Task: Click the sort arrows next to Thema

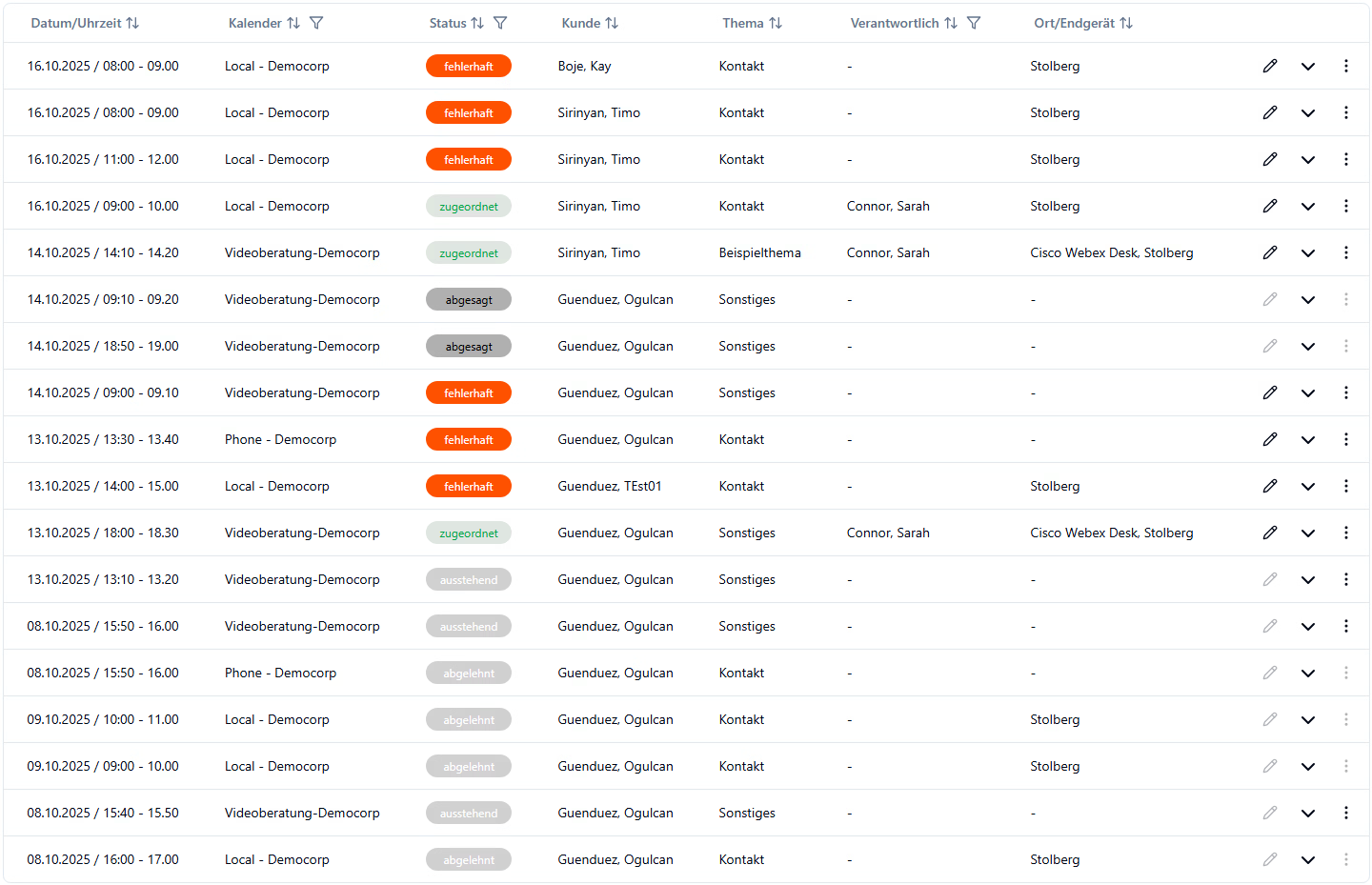Action: (776, 23)
